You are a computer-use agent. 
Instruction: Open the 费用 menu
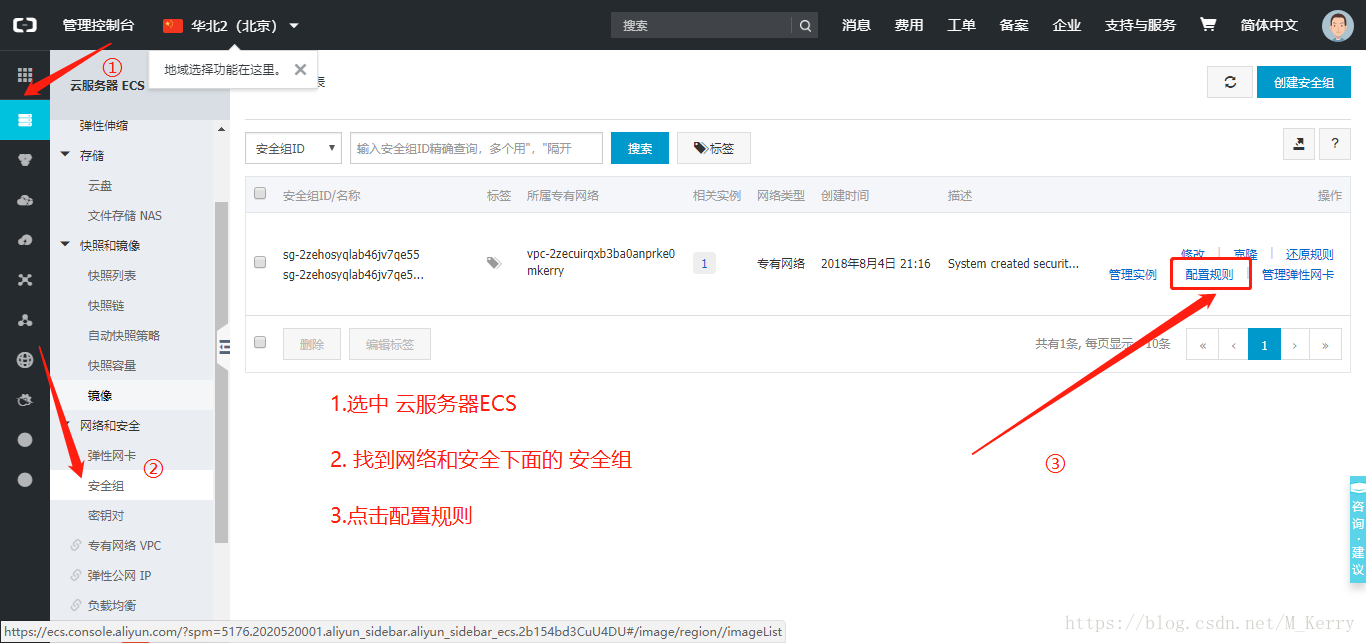click(909, 25)
